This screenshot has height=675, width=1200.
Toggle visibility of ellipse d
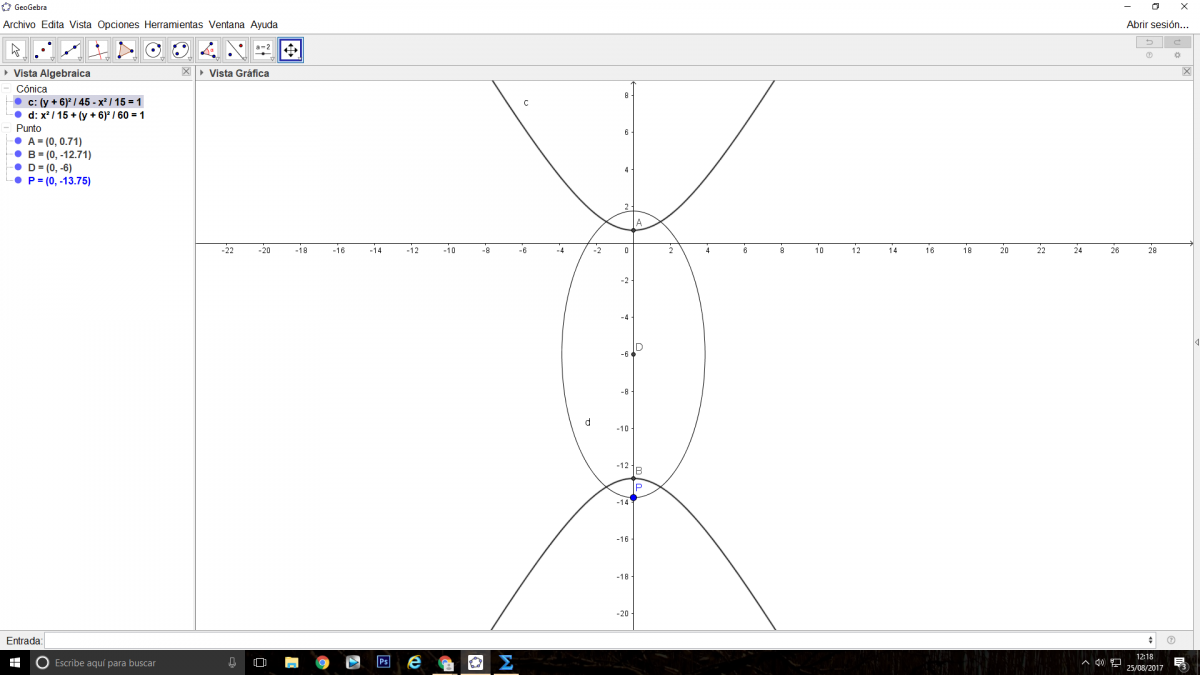(x=18, y=115)
